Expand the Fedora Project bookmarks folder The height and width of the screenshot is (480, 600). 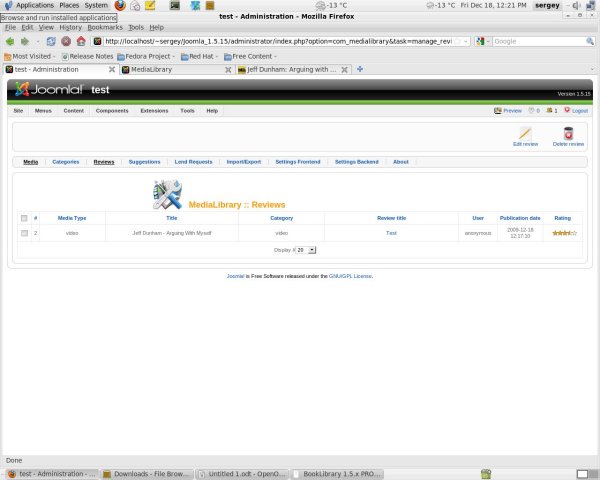pos(146,56)
